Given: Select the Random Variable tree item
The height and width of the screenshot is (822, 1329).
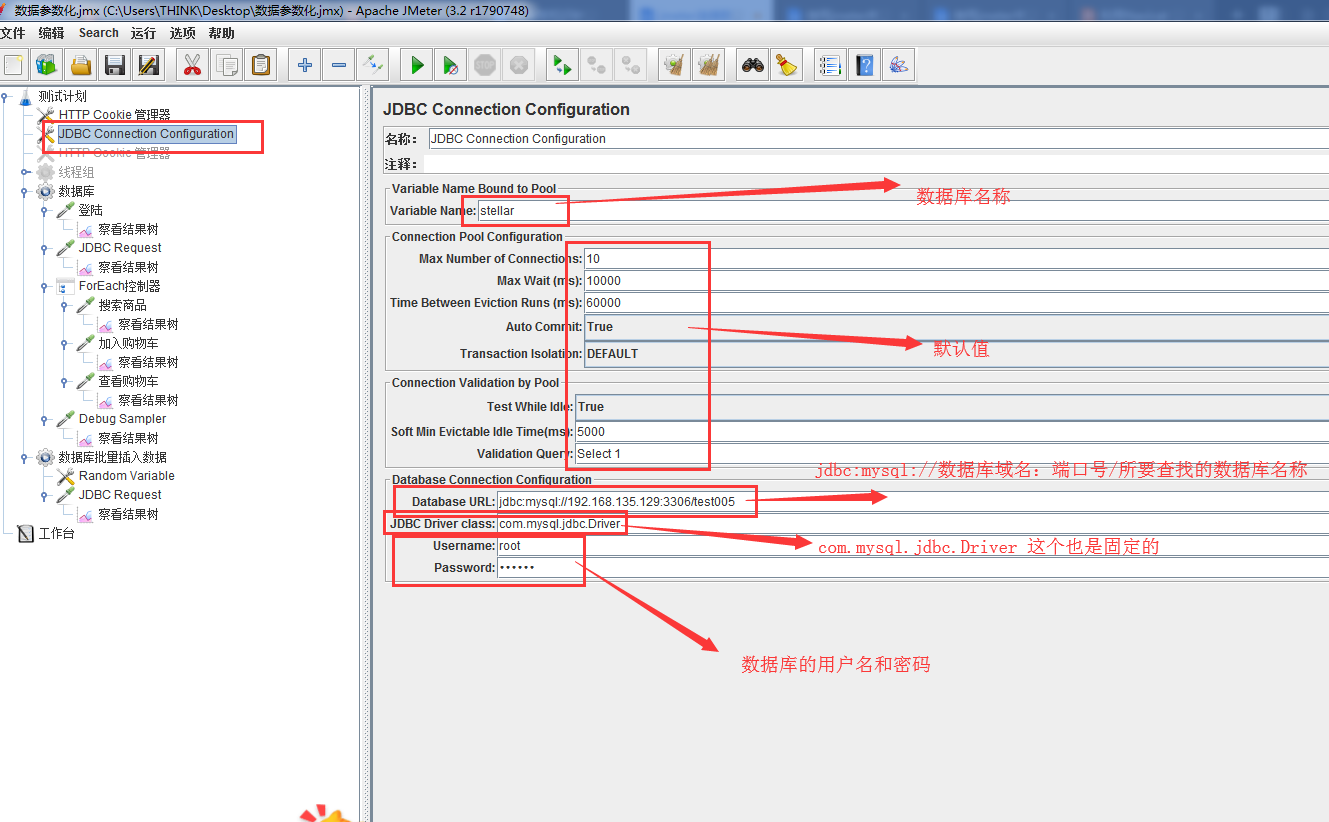Looking at the screenshot, I should point(127,476).
